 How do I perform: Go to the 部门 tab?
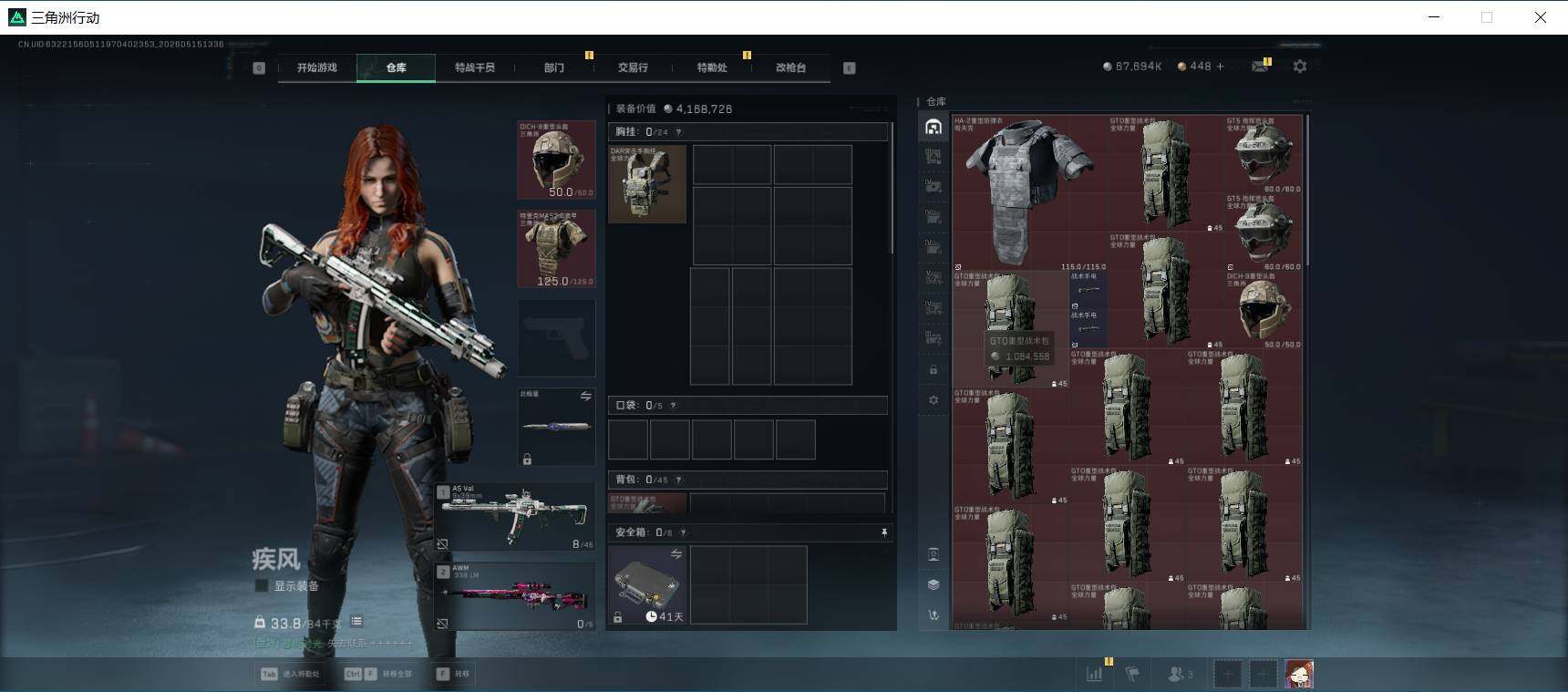[553, 67]
